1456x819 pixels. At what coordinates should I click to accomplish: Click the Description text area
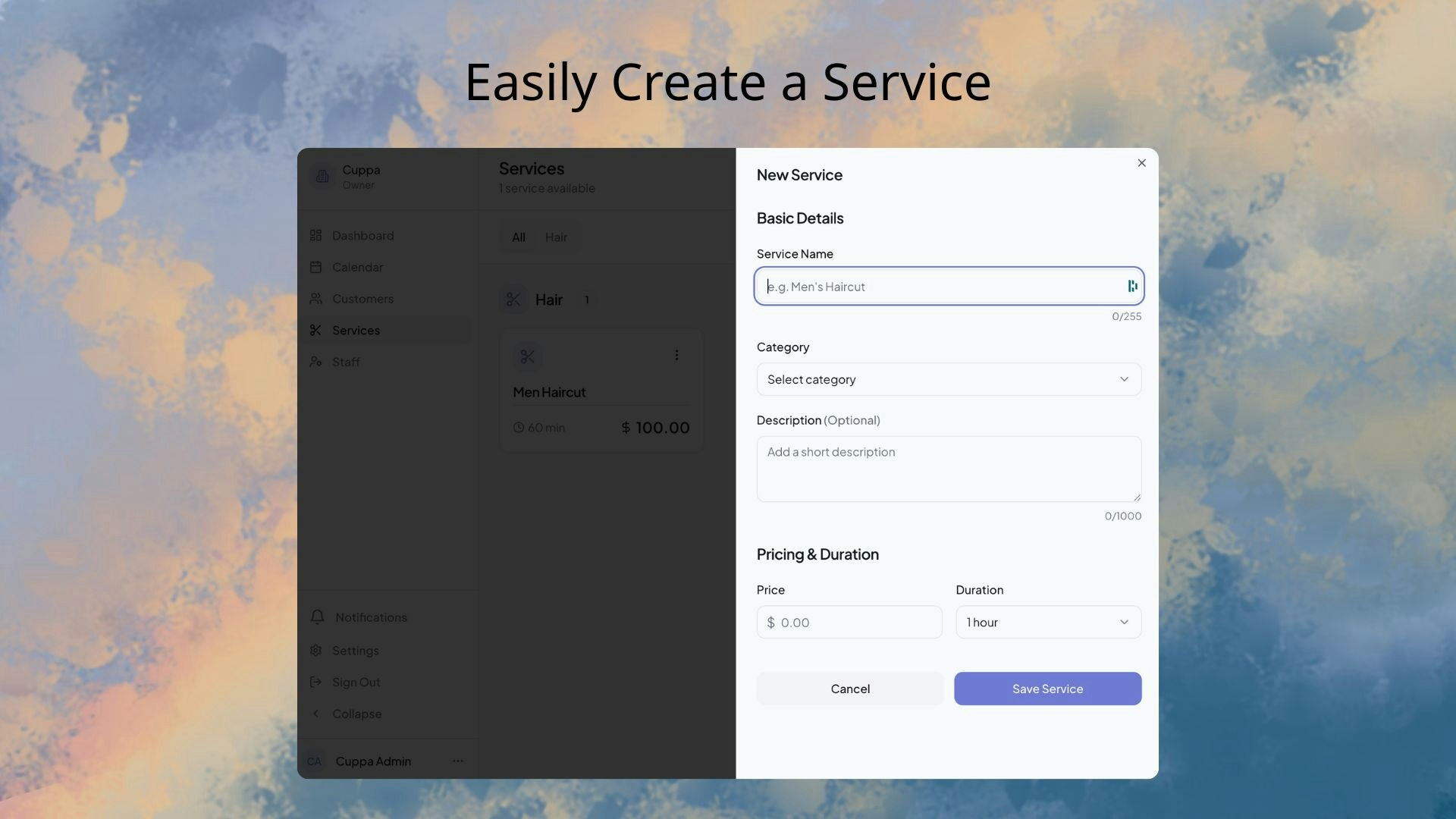tap(949, 469)
